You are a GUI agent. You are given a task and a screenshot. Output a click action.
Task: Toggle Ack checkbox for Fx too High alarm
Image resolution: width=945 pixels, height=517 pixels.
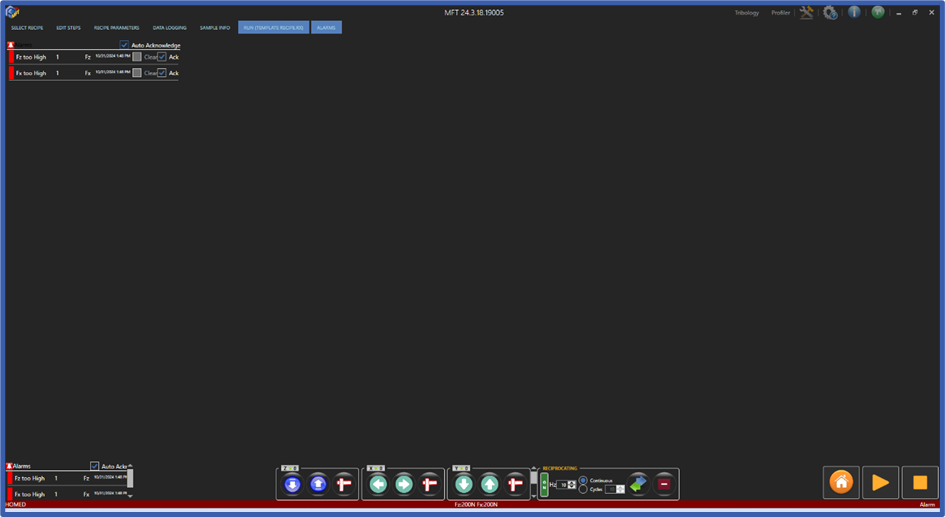[162, 73]
